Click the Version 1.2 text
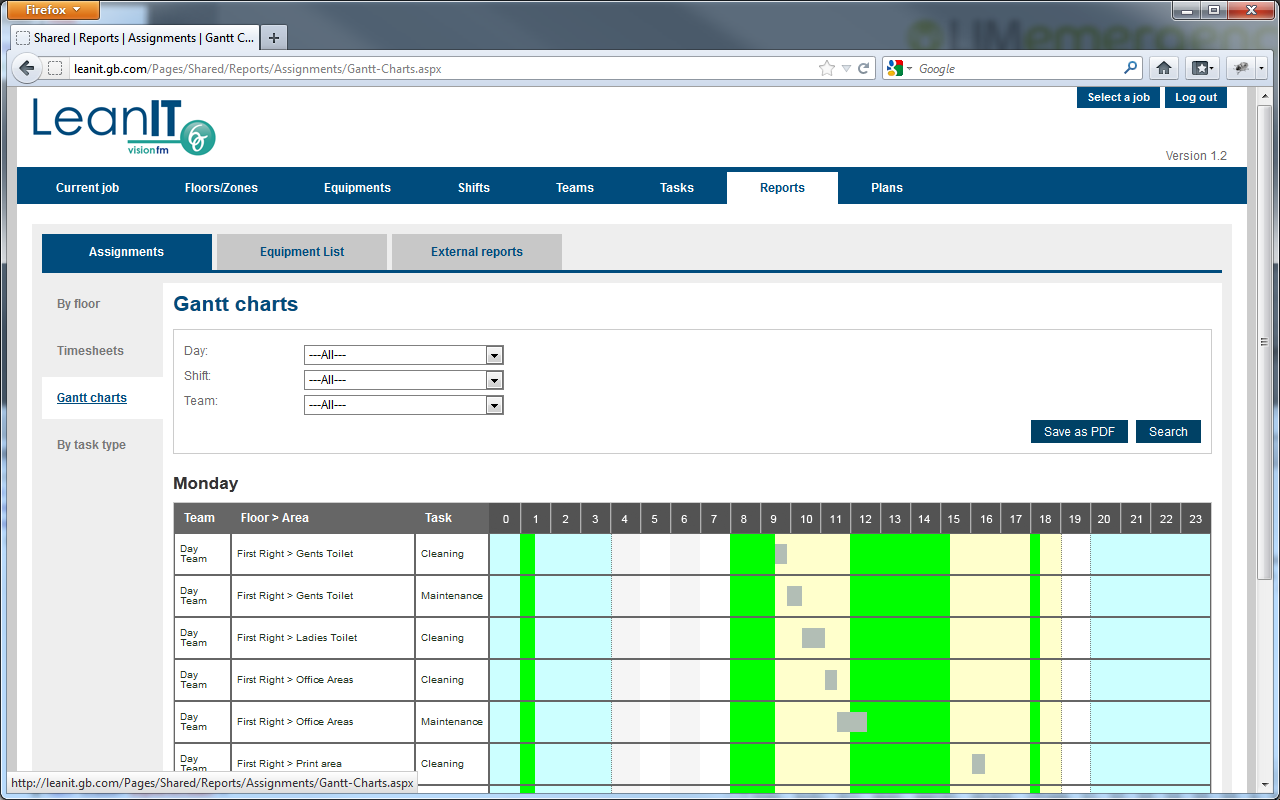This screenshot has height=800, width=1280. 1196,156
